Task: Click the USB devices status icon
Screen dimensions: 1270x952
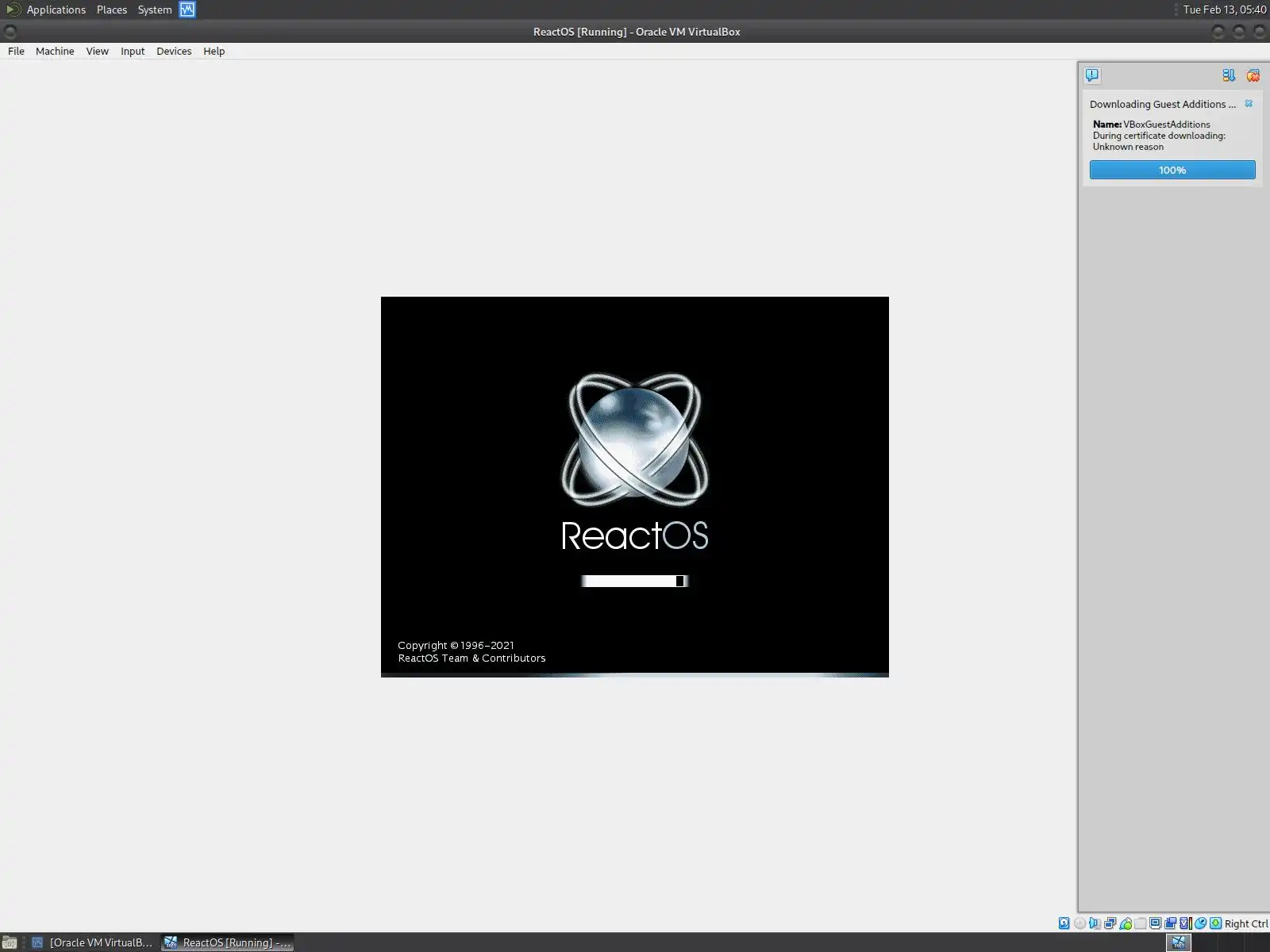Action: [1126, 923]
